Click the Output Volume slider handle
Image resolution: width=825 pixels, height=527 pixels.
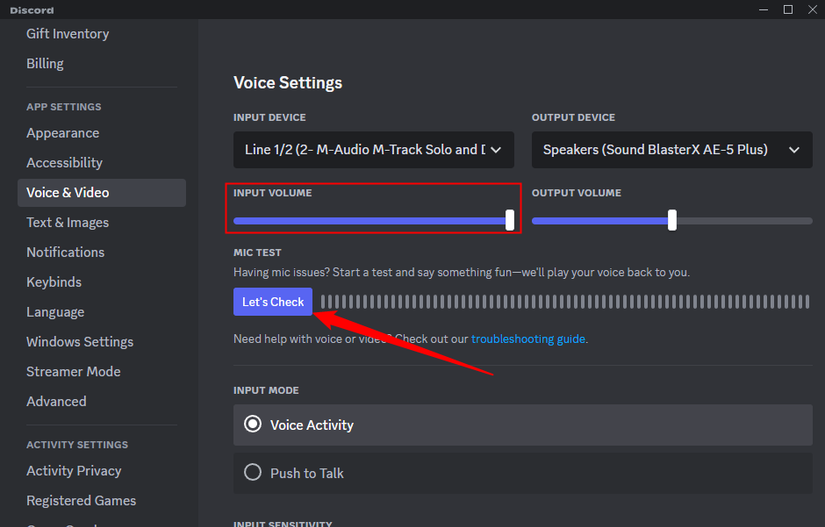coord(672,220)
